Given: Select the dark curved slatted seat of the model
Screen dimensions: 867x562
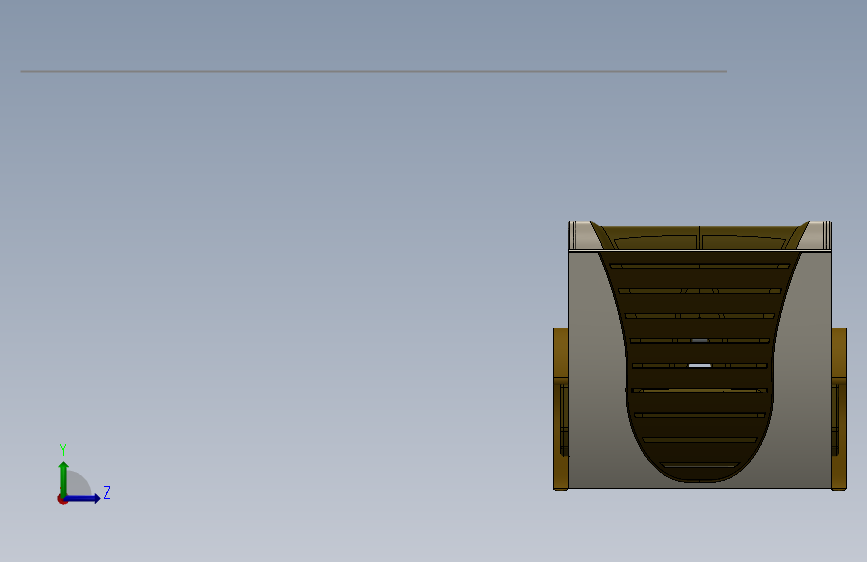Looking at the screenshot, I should coord(699,365).
